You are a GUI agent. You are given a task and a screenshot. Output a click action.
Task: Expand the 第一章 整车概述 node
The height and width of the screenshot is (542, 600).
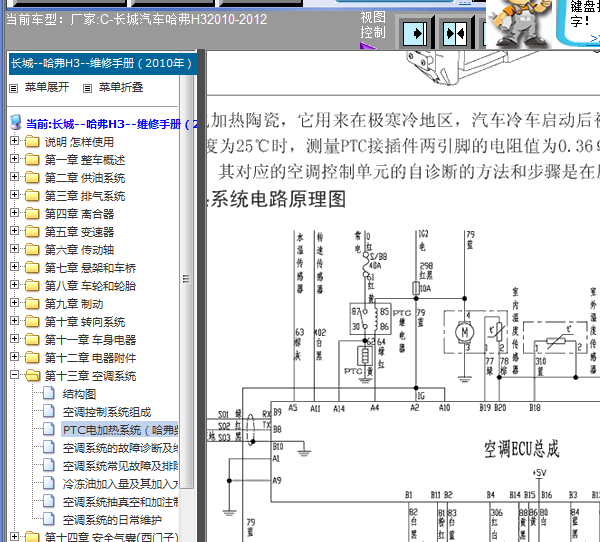pos(14,159)
